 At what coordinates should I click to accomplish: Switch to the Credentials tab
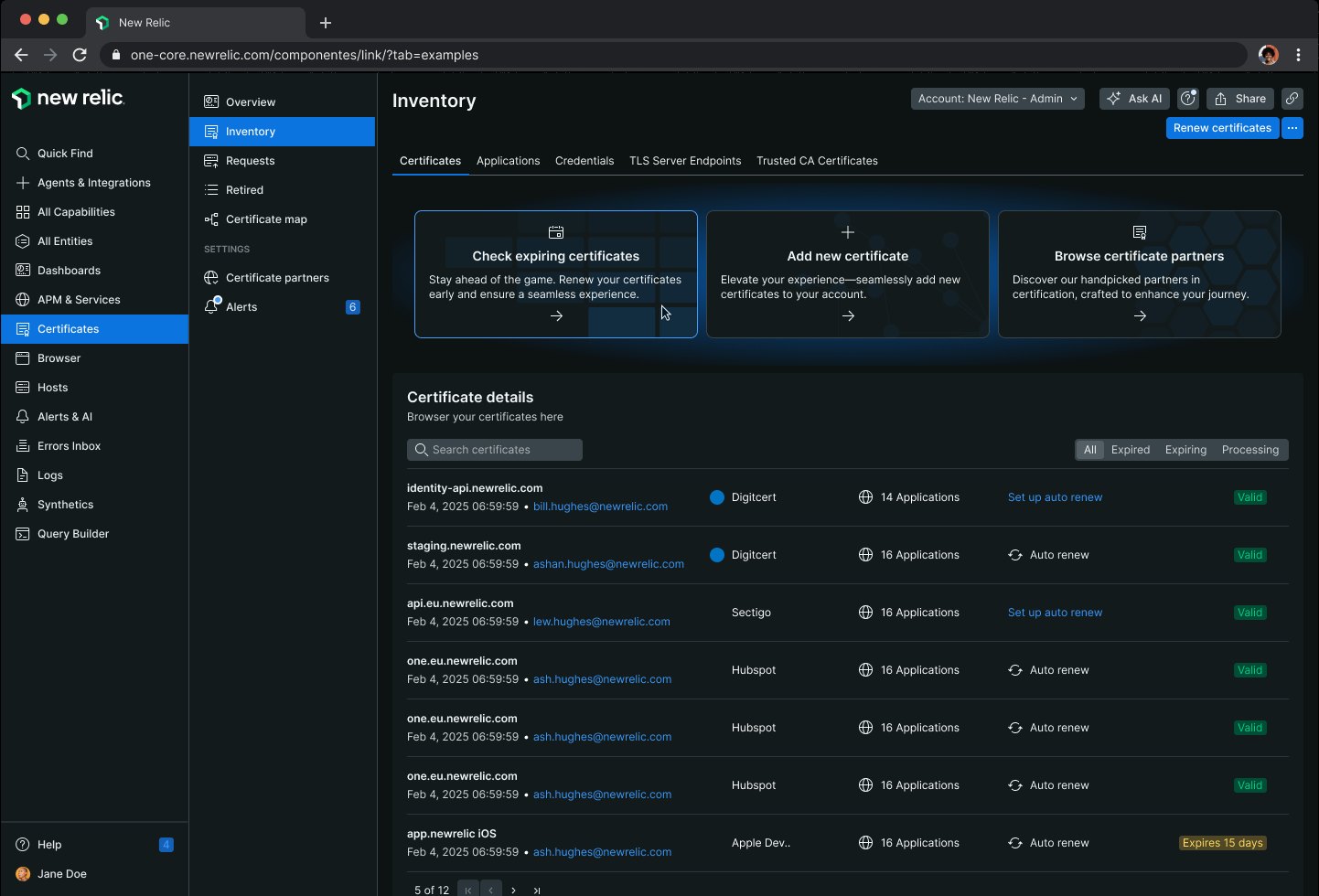(584, 161)
